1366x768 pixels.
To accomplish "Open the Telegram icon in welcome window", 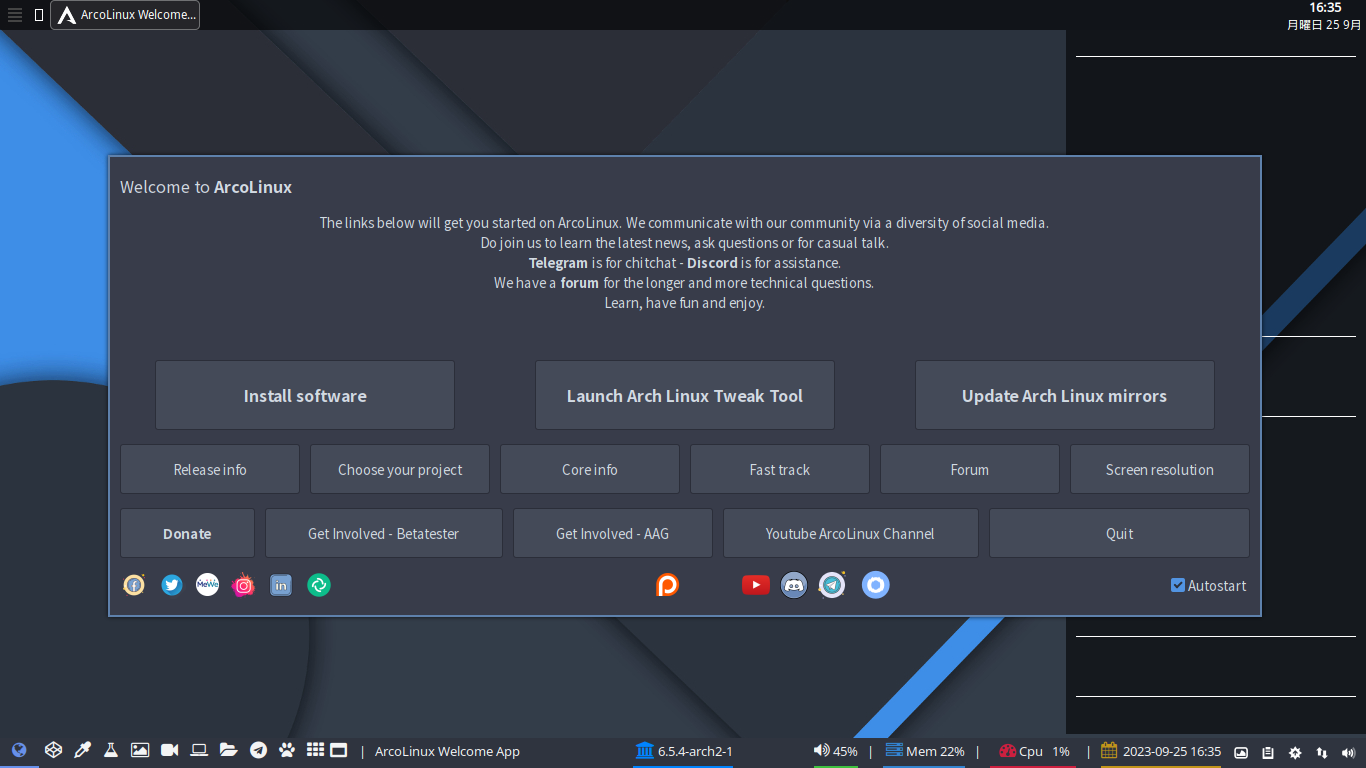I will tap(832, 585).
